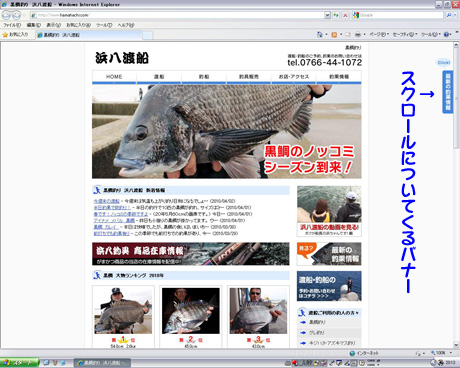460x368 pixels.
Task: Open the rank 1 black sea bream photo
Action: tap(123, 311)
